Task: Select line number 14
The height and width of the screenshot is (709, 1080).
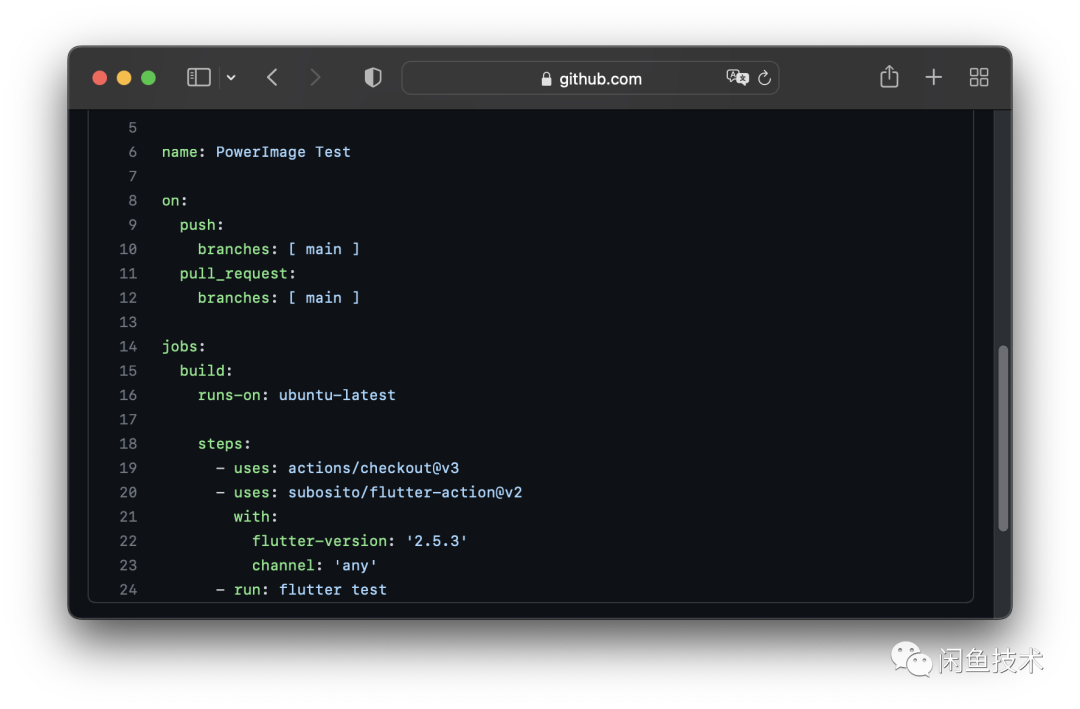Action: pyautogui.click(x=128, y=347)
